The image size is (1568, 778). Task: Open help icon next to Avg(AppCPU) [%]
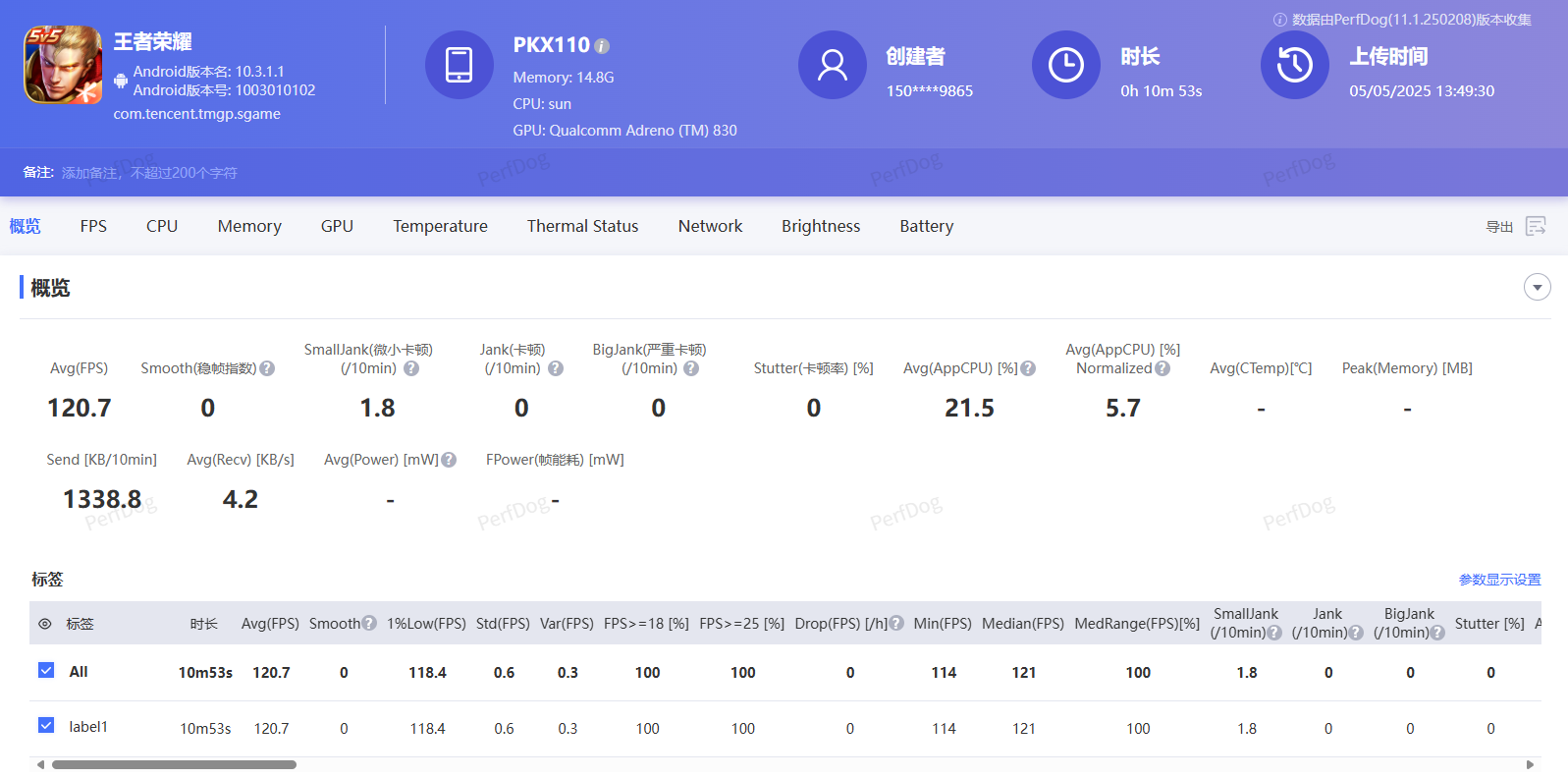coord(1028,368)
